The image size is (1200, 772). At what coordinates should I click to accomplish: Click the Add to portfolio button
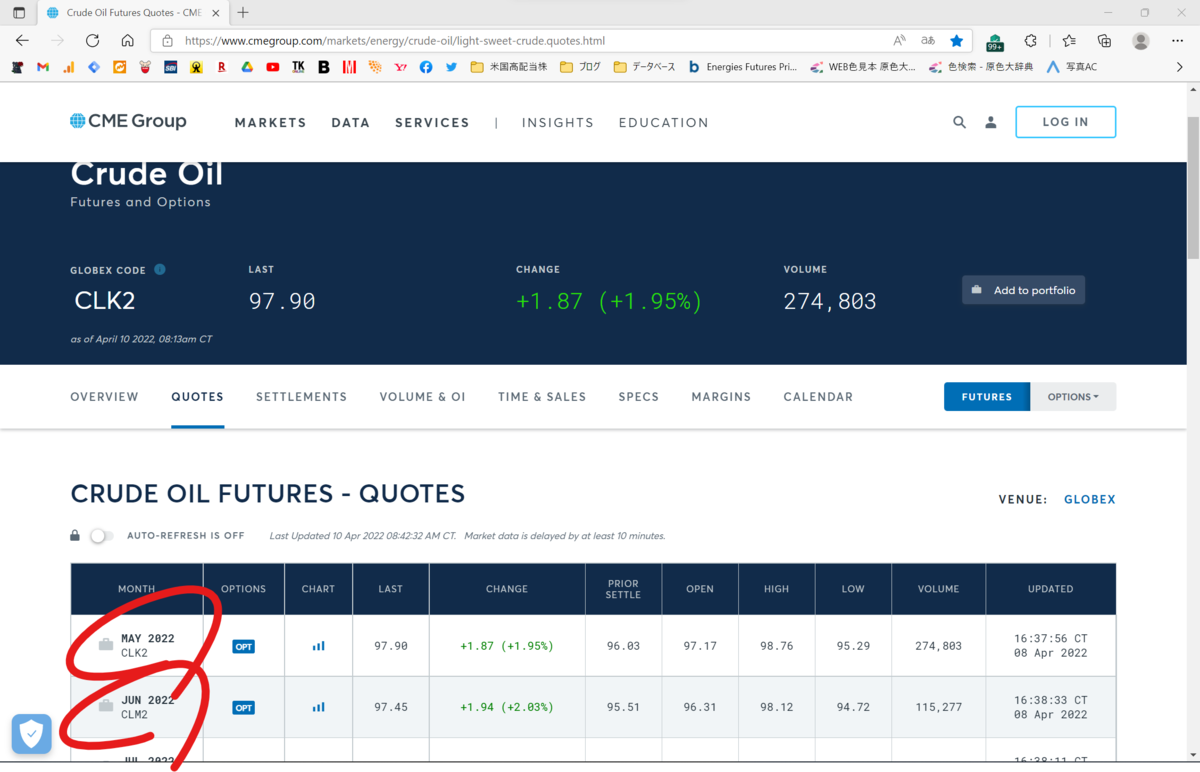pyautogui.click(x=1023, y=290)
